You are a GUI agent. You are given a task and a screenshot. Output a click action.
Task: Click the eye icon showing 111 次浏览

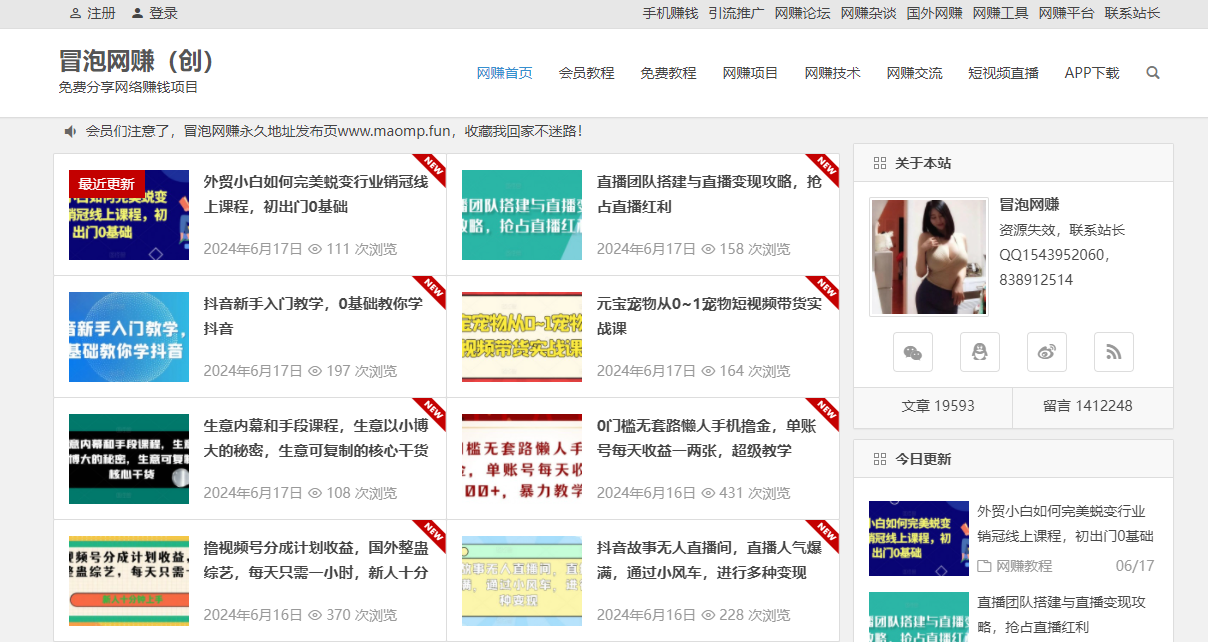tap(314, 249)
